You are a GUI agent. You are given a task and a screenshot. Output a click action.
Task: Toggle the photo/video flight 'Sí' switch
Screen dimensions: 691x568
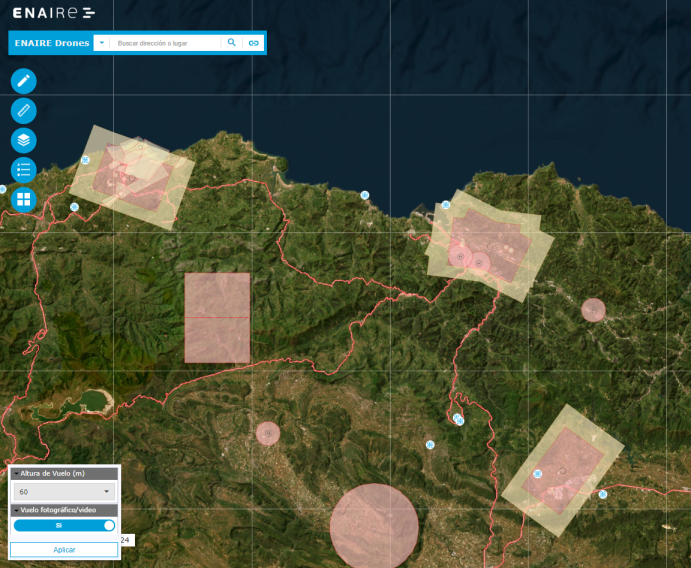[64, 525]
